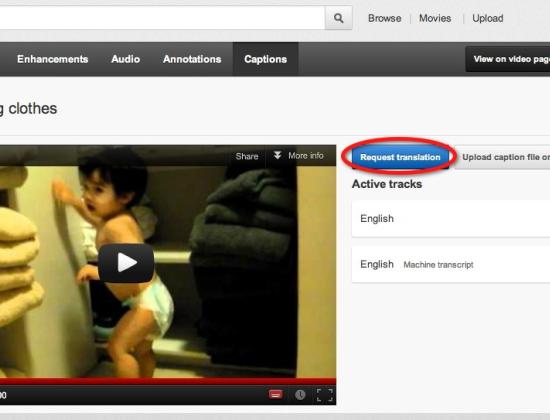Select the Captions tab
Image resolution: width=550 pixels, height=420 pixels.
coord(266,59)
